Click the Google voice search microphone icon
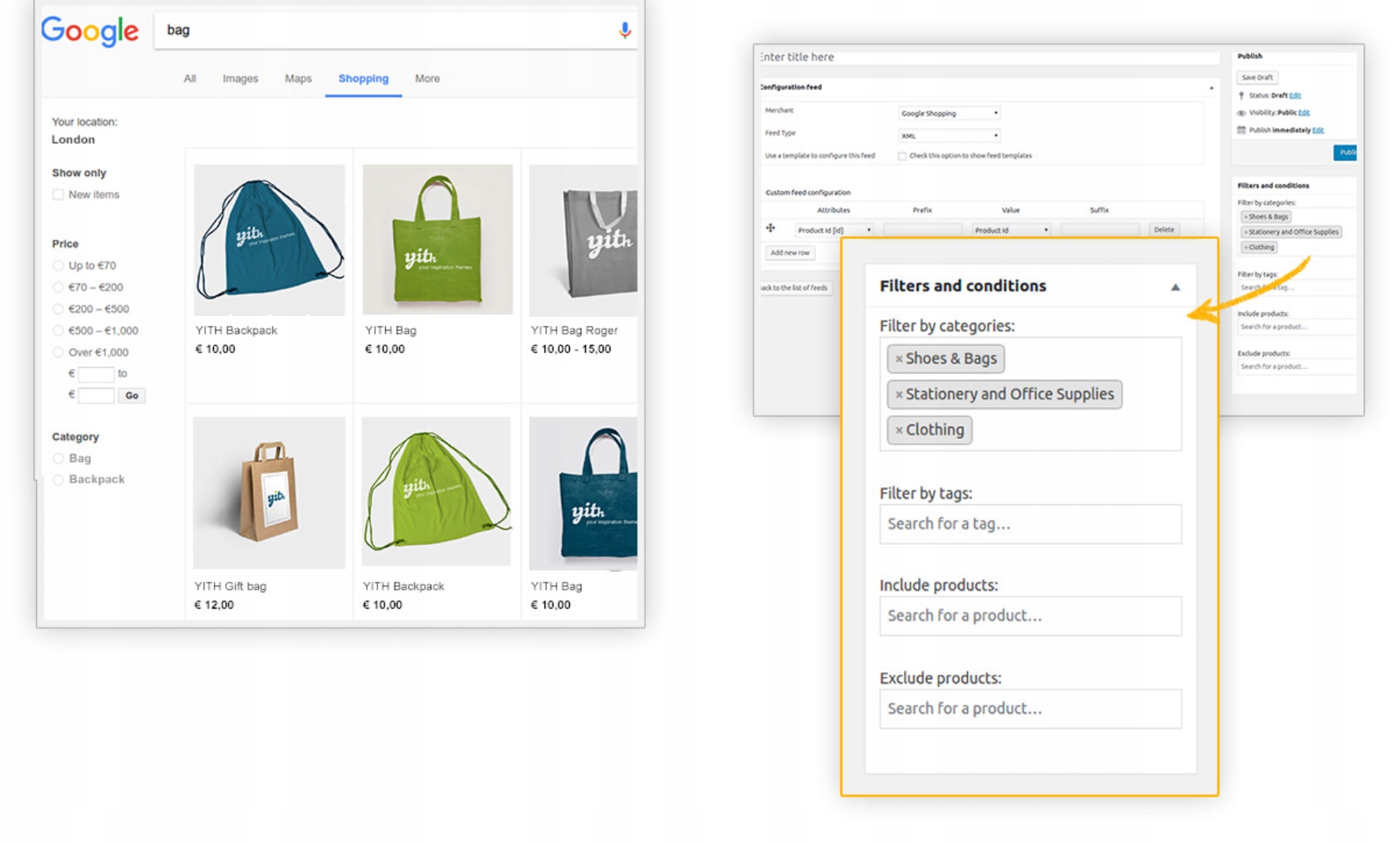 (x=624, y=30)
